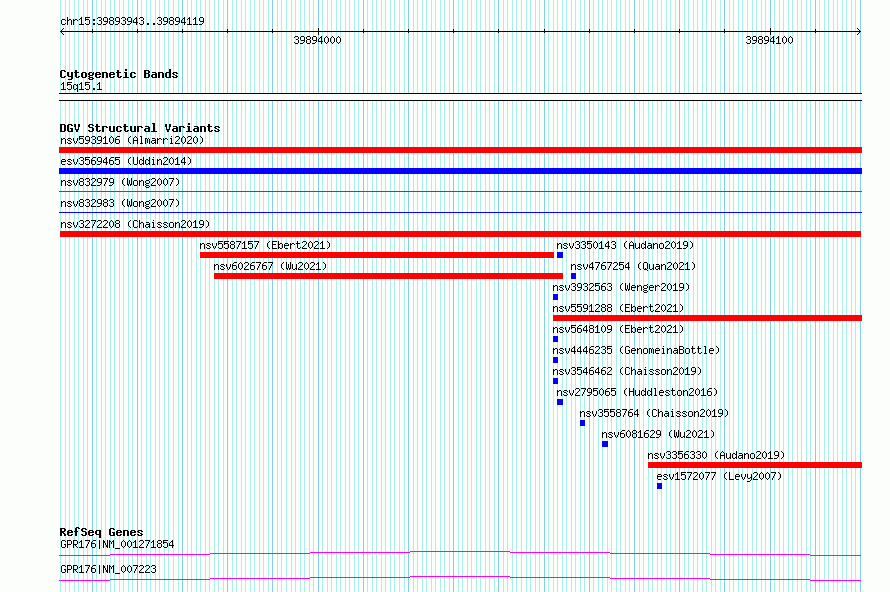Open nsv3932563 (Wenger2019) label
The image size is (890, 592).
click(621, 287)
